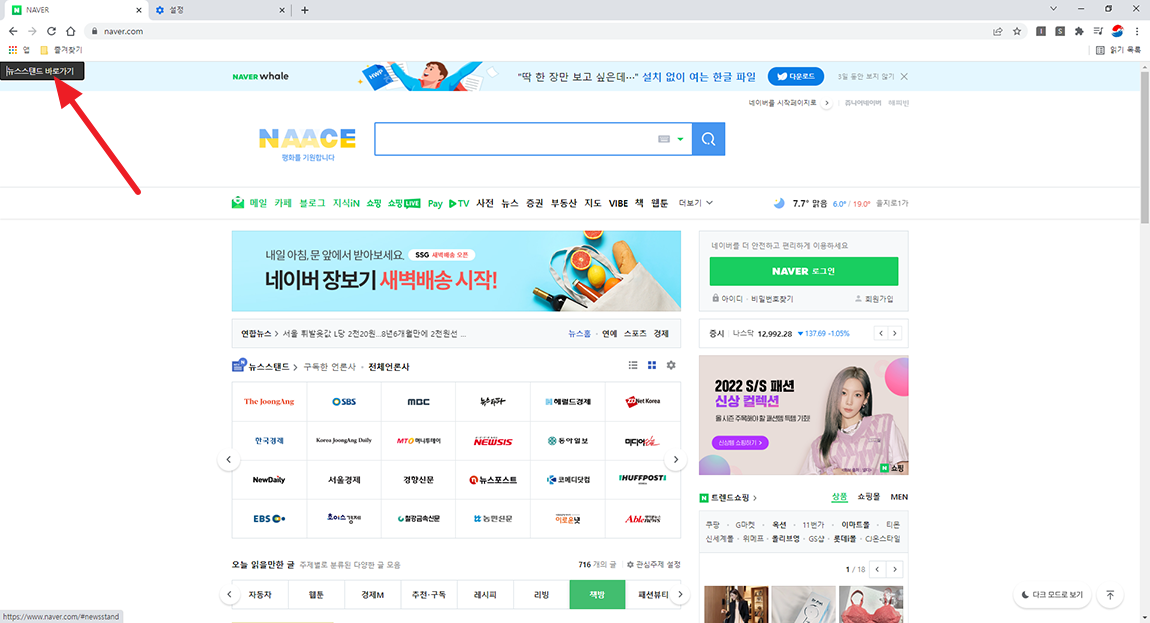
Task: Open the 2022 S/S 패션 ad banner
Action: 804,415
